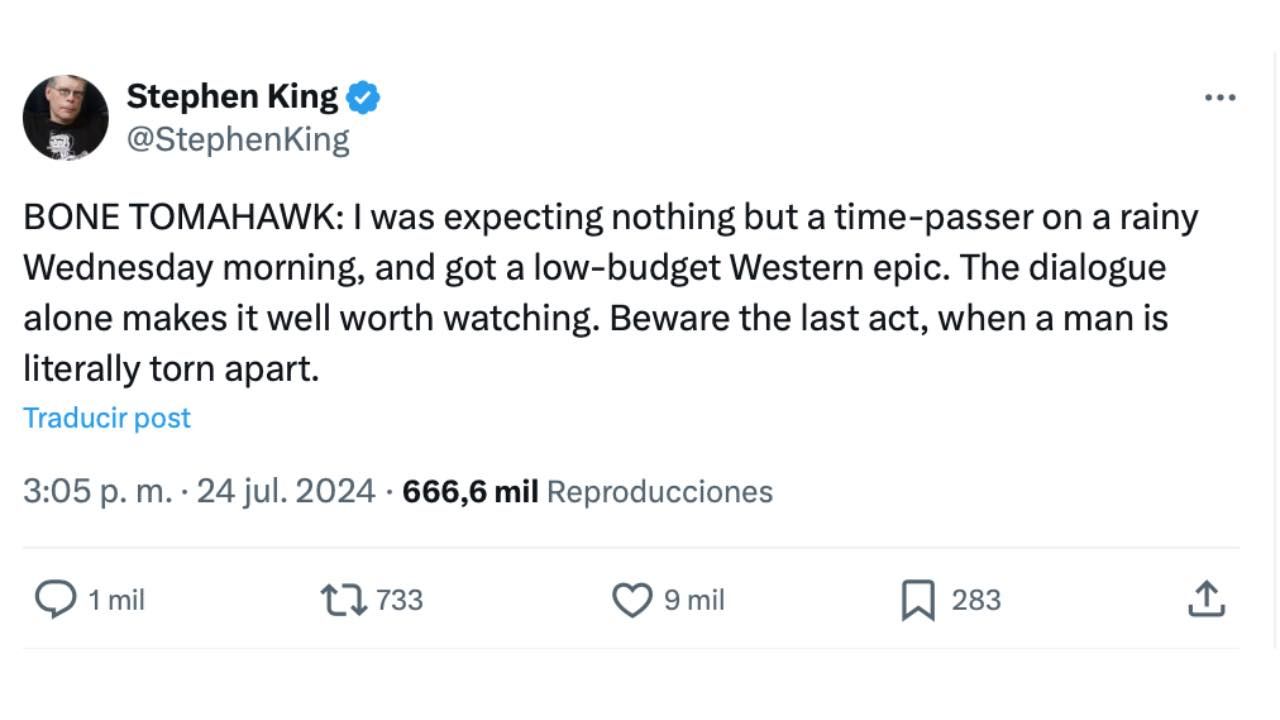Click the 733 reposts count
Image resolution: width=1280 pixels, height=720 pixels.
[400, 600]
